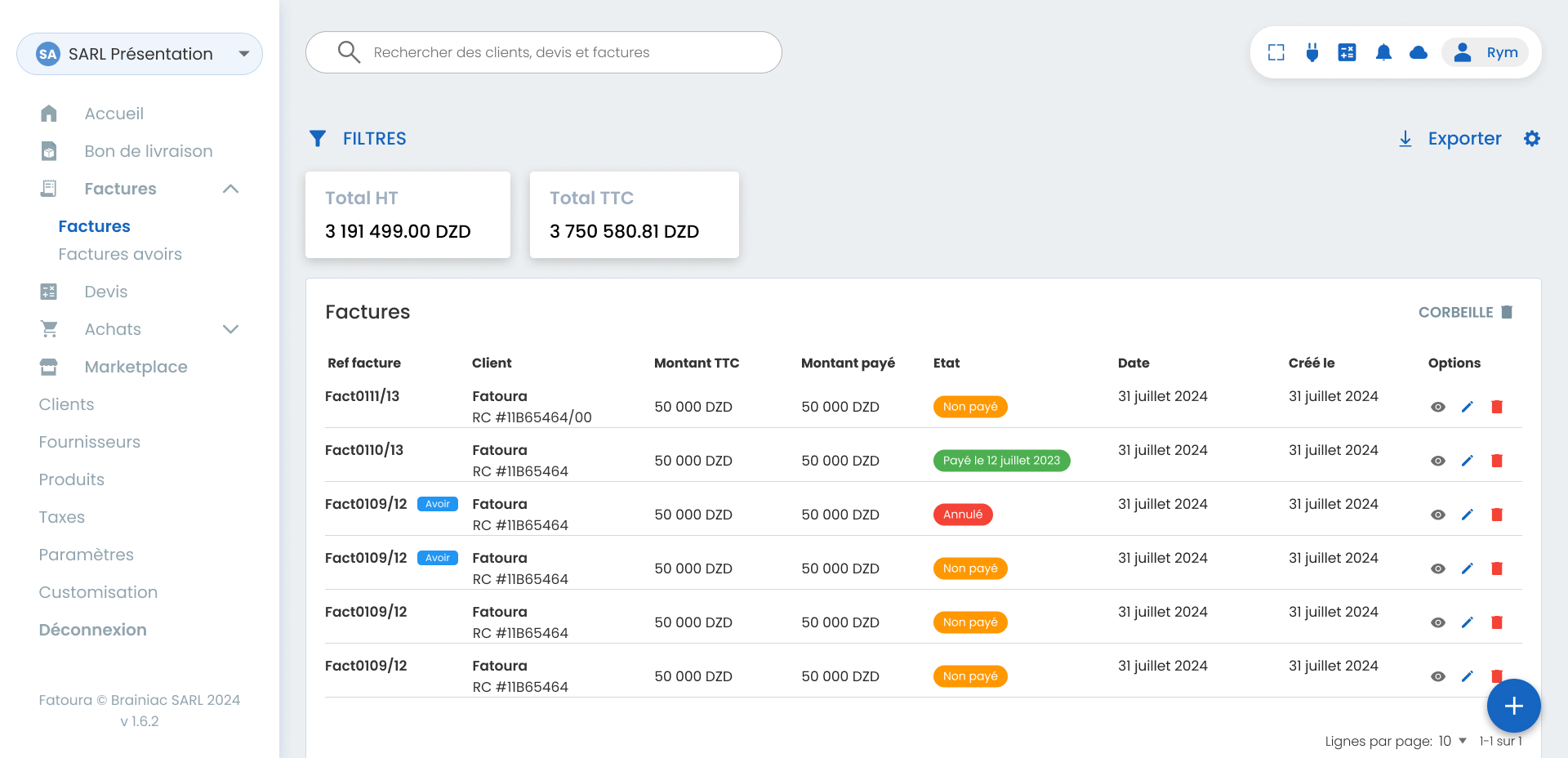Screen dimensions: 1568x758
Task: Click the fullscreen icon in top toolbar
Action: click(1276, 52)
